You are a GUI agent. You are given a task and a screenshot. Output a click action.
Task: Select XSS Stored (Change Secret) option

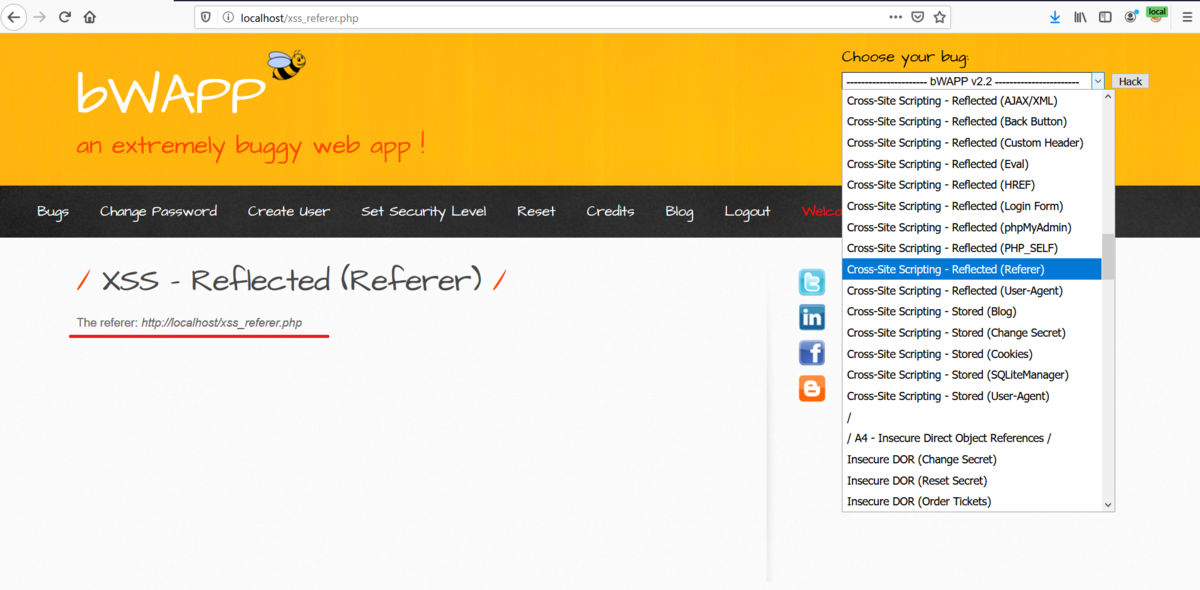click(972, 332)
